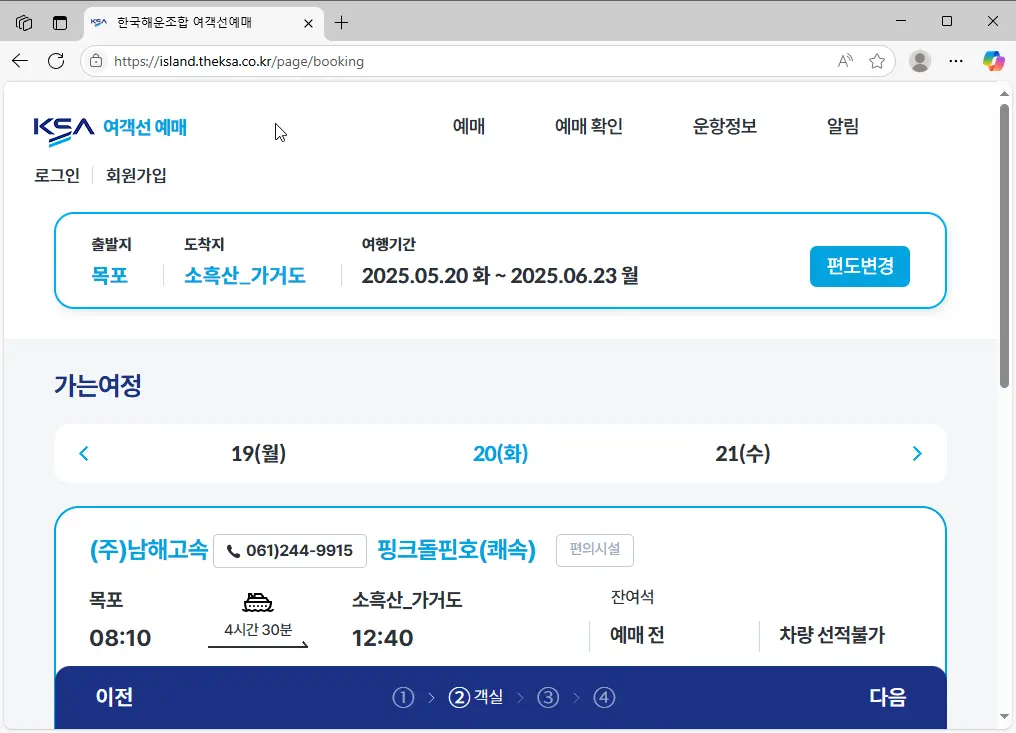Click the browser back arrow
The height and width of the screenshot is (733, 1016).
(20, 61)
